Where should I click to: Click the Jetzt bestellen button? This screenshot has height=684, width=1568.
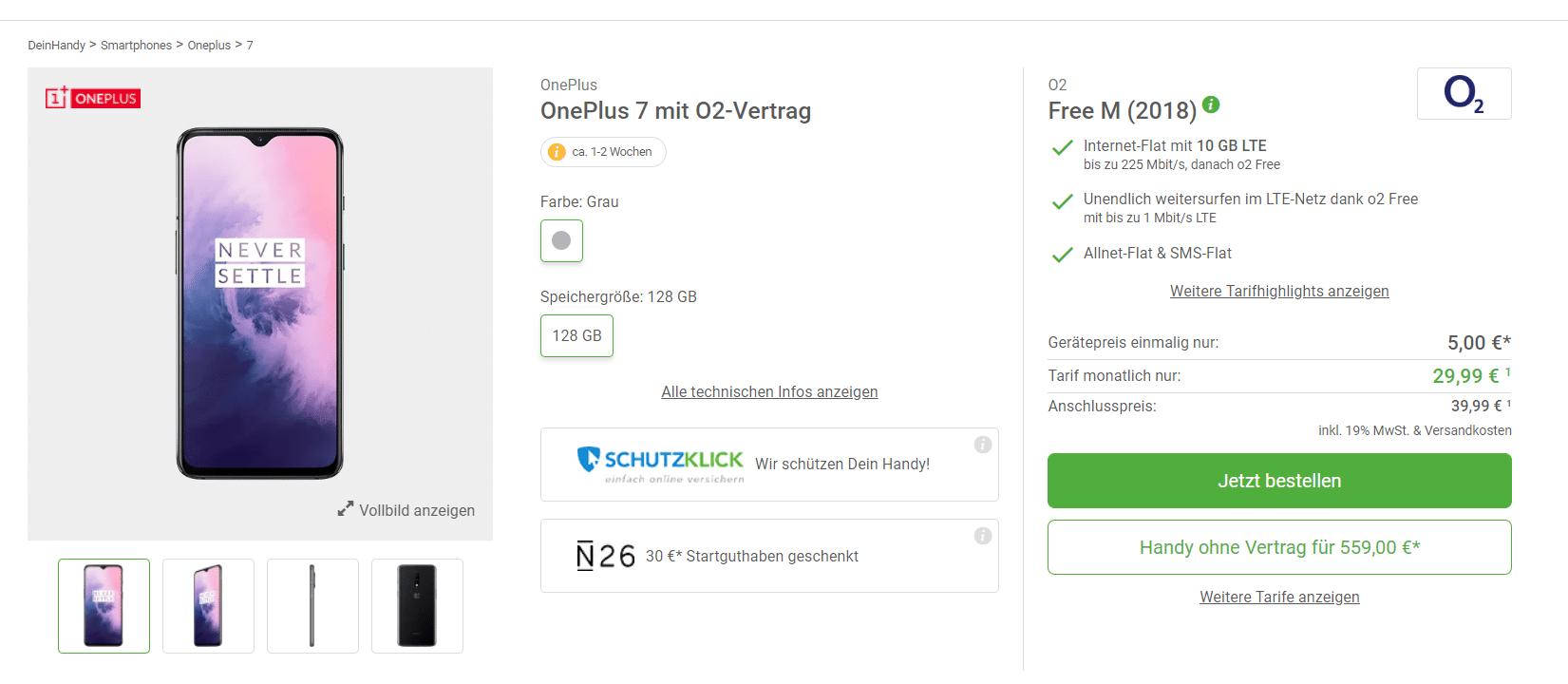tap(1279, 481)
